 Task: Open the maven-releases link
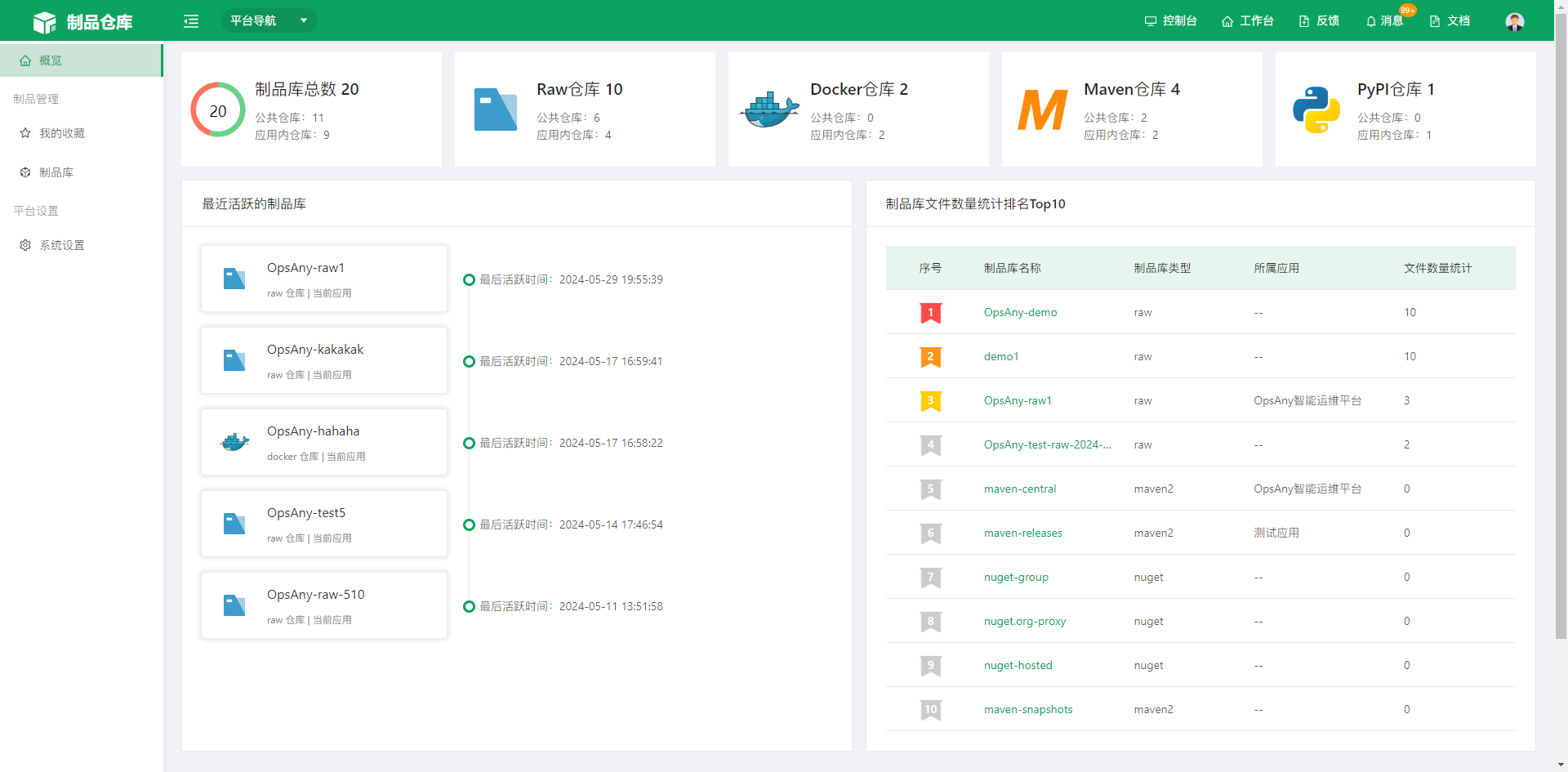[1023, 533]
